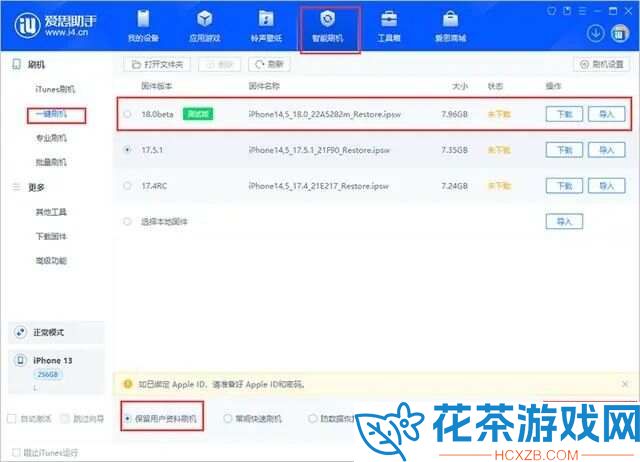This screenshot has height=462, width=640.
Task: Click 导入 for the 17.4RC firmware
Action: [607, 186]
